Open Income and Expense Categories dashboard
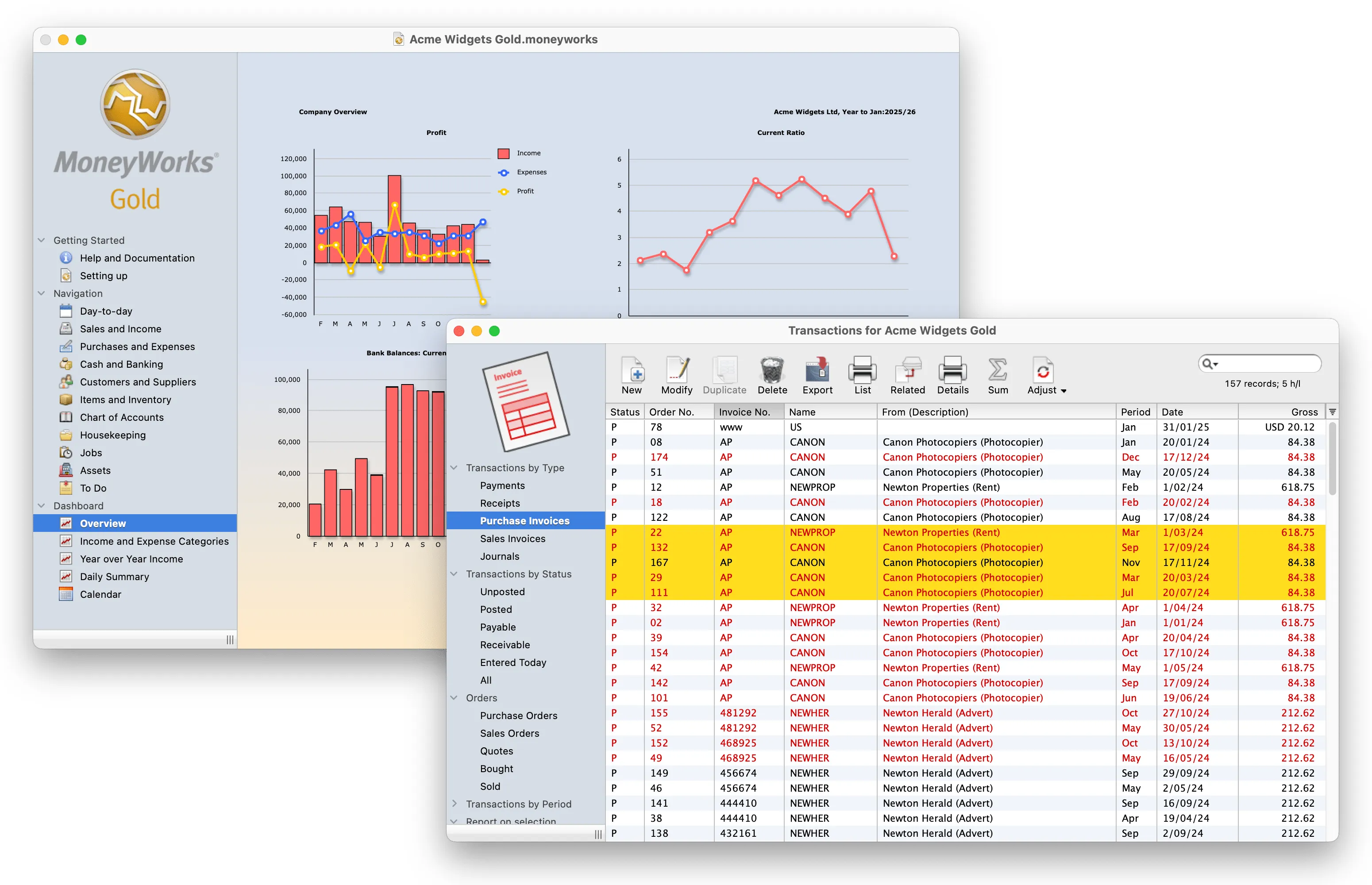This screenshot has width=1372, height=885. coord(154,541)
